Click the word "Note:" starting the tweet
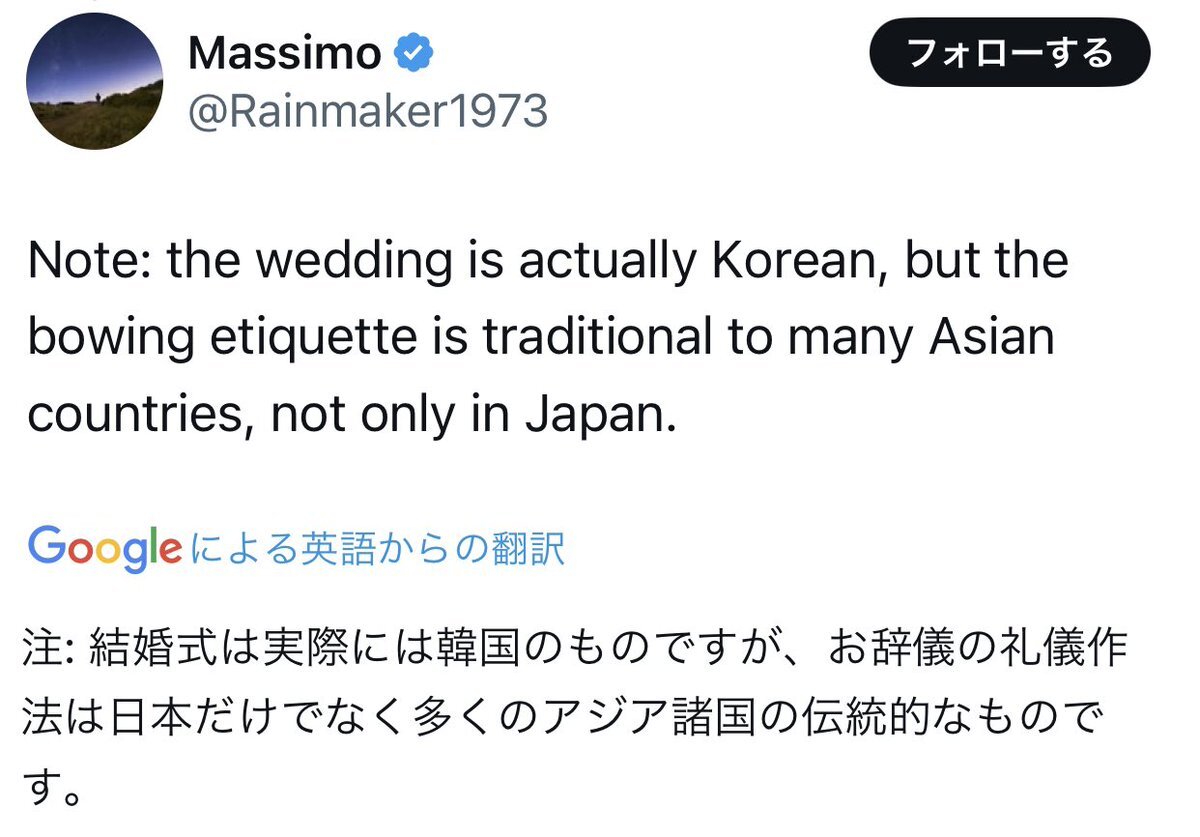 pyautogui.click(x=89, y=260)
